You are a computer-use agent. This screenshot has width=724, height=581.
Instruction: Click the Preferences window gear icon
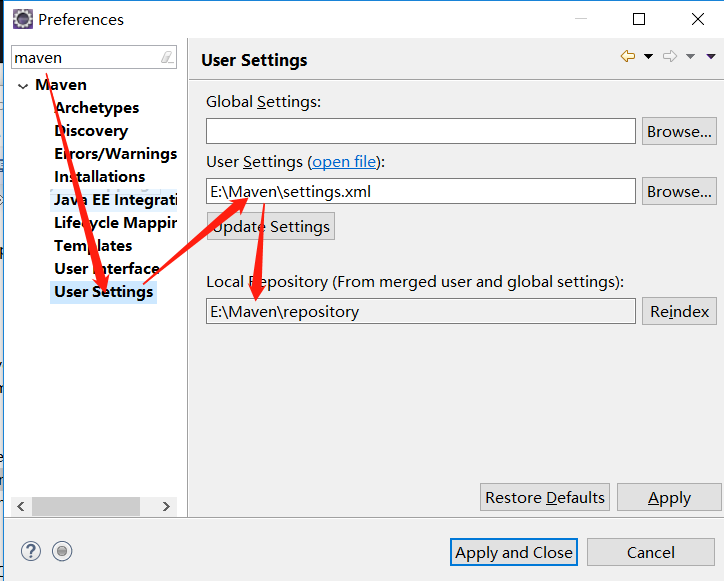[23, 19]
